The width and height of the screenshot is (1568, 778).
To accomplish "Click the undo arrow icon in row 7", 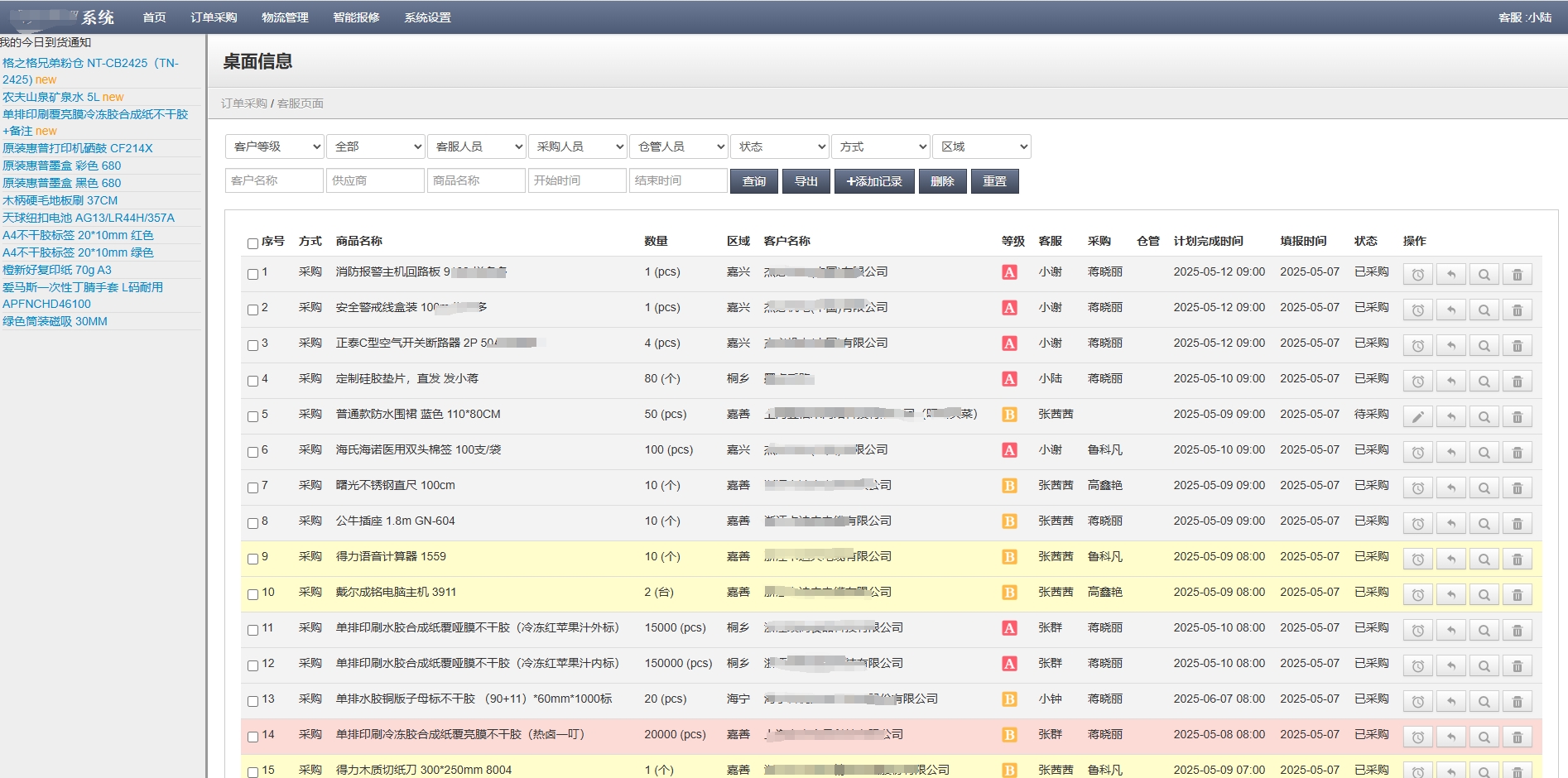I will (1450, 488).
